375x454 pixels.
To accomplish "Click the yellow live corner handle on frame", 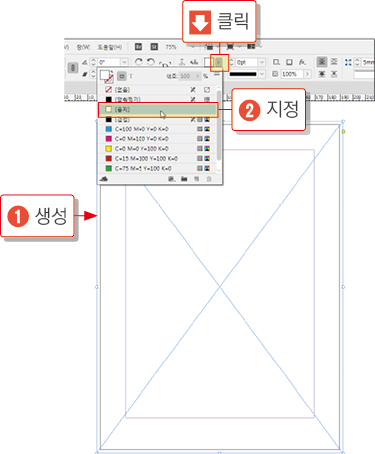I will pos(343,132).
